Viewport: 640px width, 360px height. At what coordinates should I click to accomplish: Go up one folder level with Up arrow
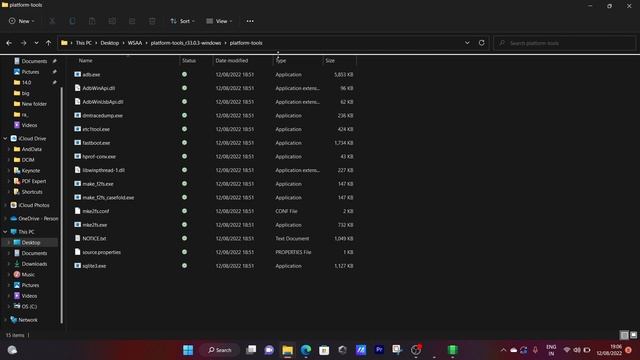click(48, 43)
